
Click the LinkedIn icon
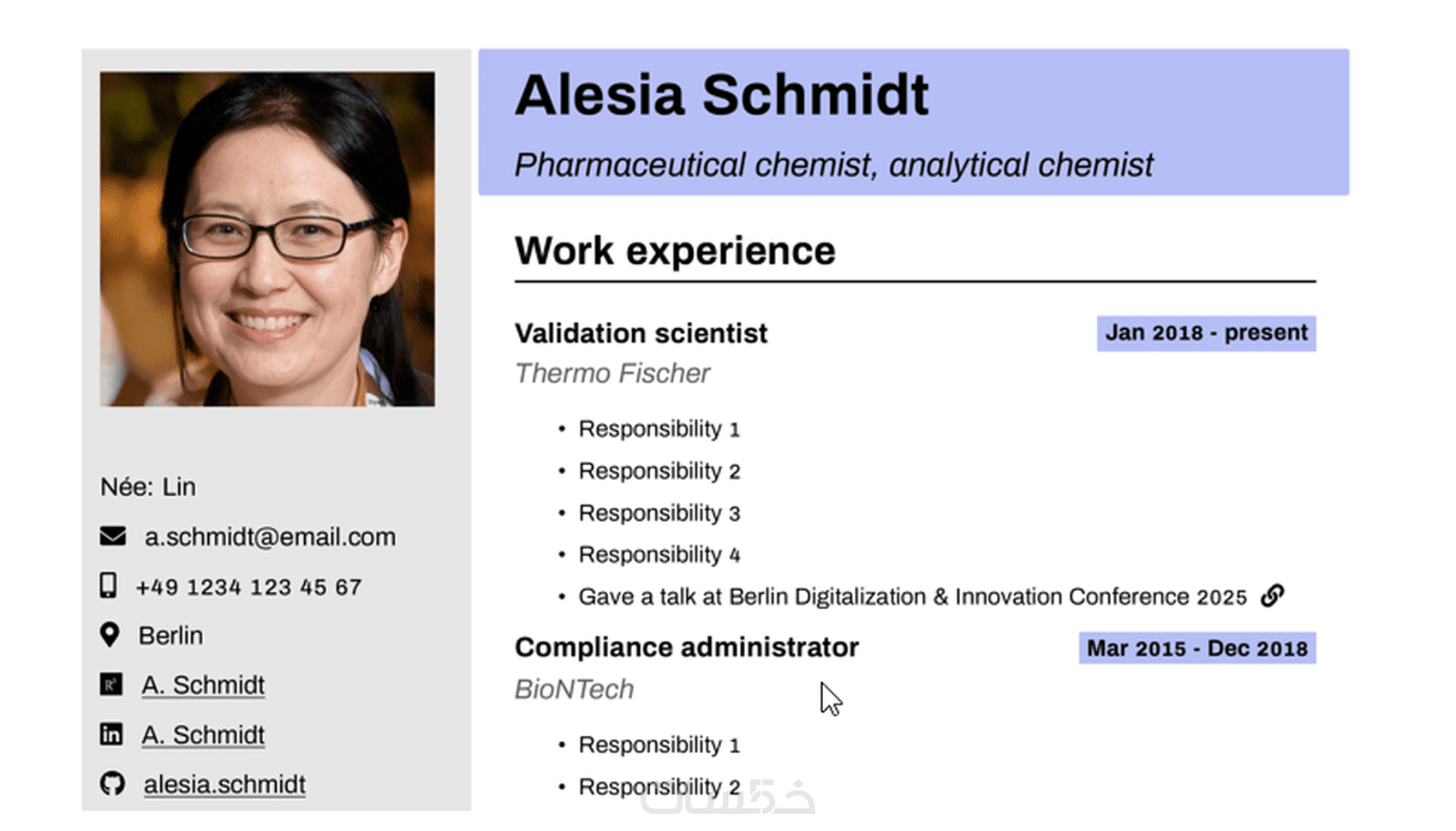click(111, 734)
